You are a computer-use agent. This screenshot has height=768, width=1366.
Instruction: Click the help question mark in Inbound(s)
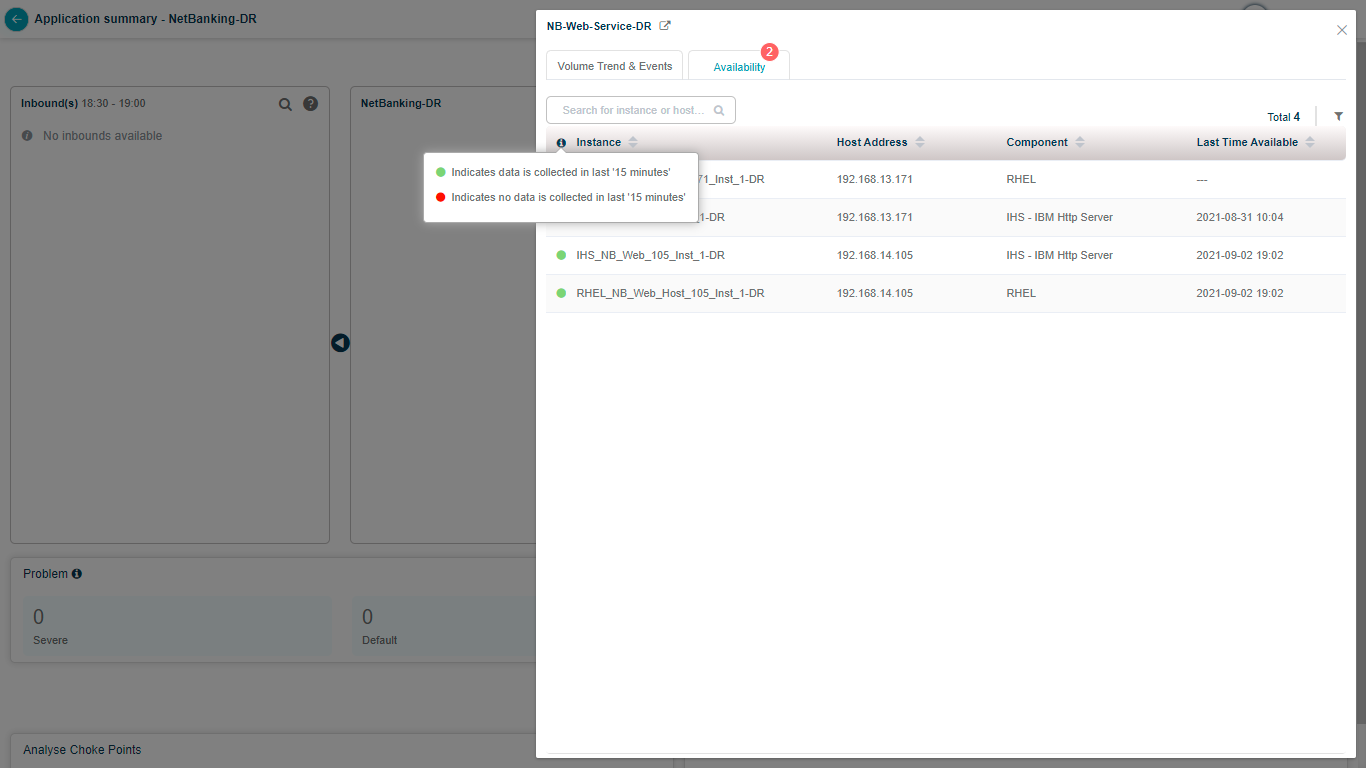click(310, 104)
